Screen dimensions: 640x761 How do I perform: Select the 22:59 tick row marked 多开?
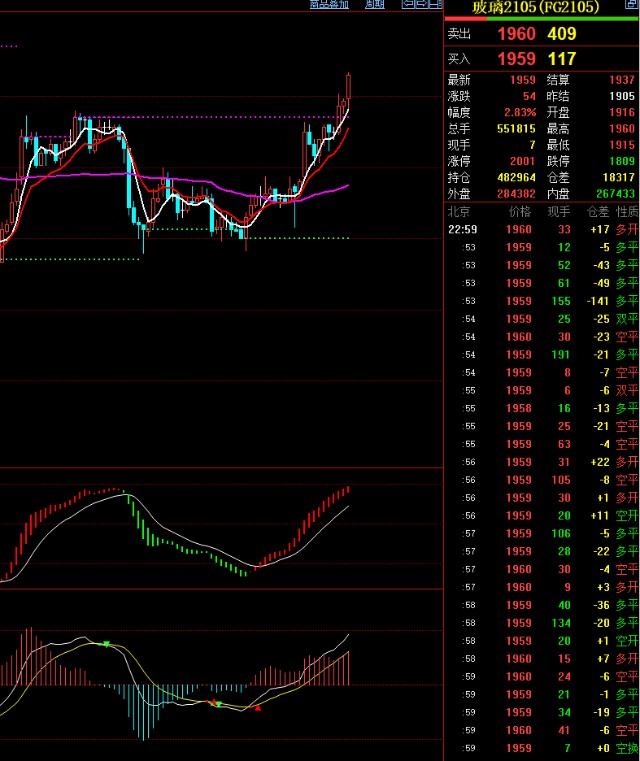[541, 230]
